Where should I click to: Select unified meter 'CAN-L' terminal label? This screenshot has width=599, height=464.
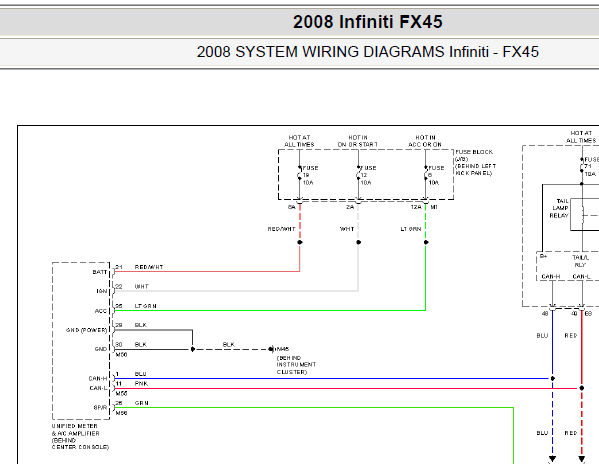98,388
